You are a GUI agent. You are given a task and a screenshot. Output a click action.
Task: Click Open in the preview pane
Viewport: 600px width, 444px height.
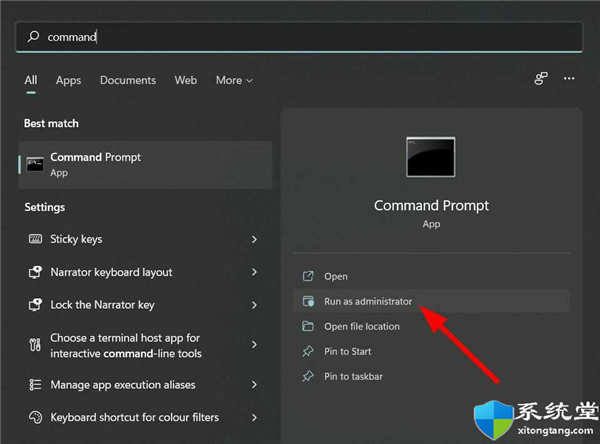click(x=431, y=276)
